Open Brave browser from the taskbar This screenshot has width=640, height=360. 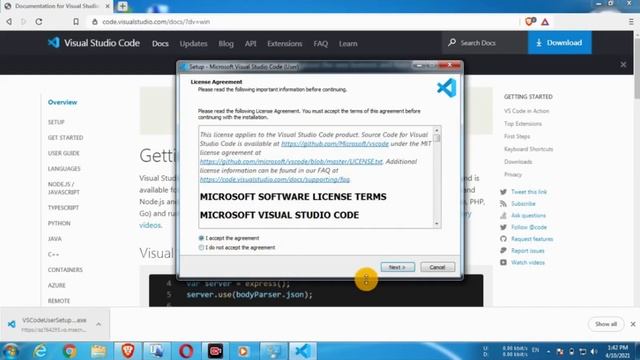(x=128, y=351)
